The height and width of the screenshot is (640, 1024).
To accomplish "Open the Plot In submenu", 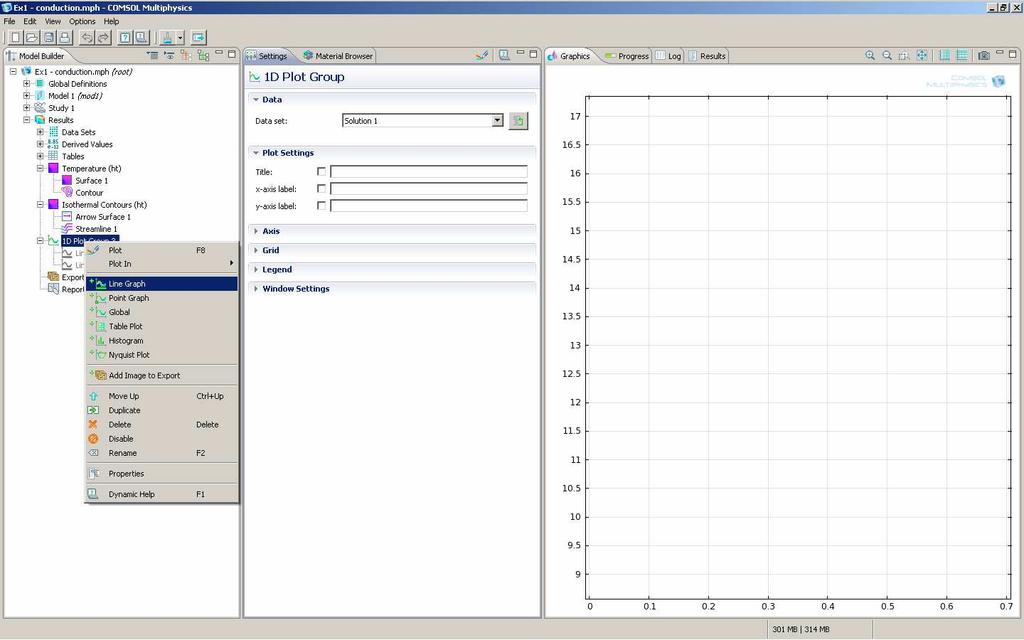I will 162,264.
